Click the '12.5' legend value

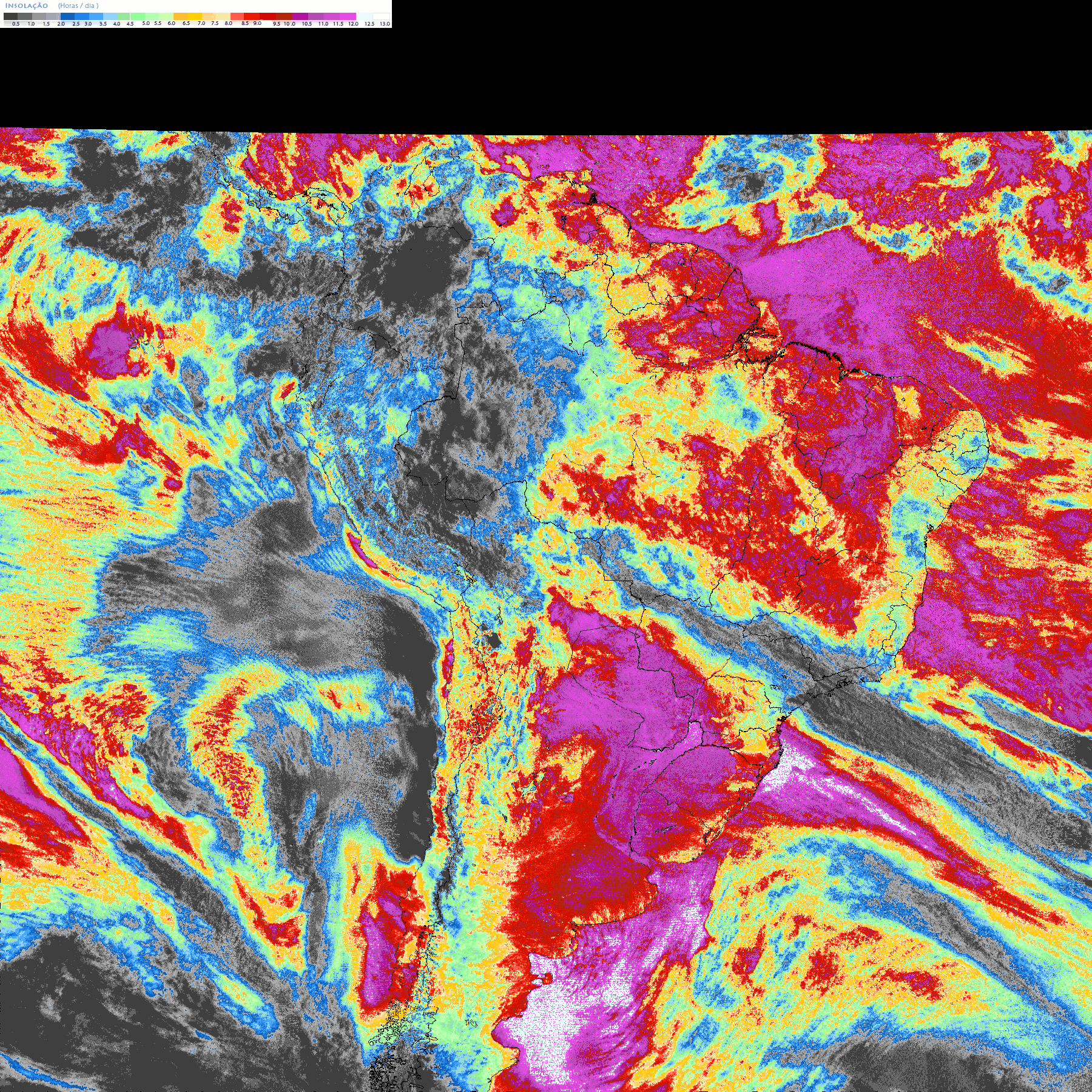pyautogui.click(x=369, y=24)
